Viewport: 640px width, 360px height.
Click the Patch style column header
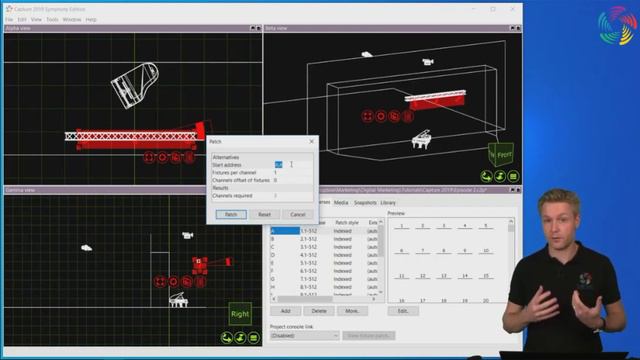click(x=347, y=222)
